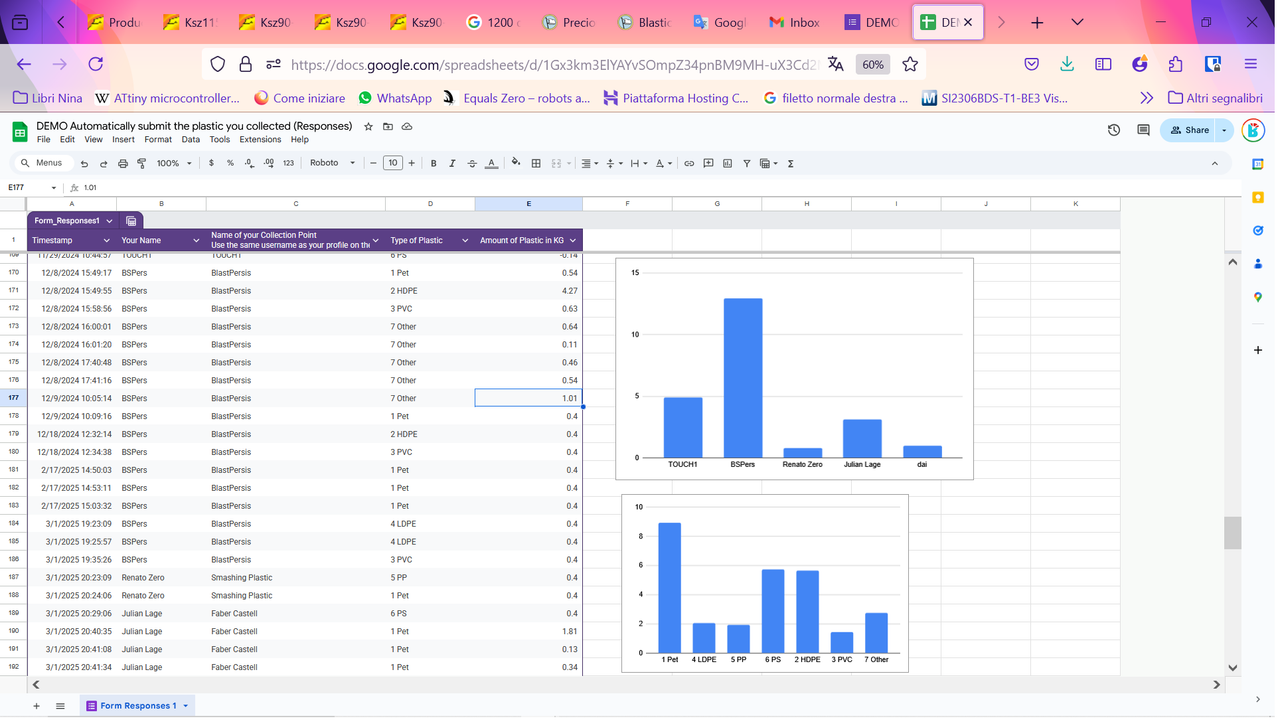Toggle italic formatting
This screenshot has height=728, width=1280.
point(452,163)
